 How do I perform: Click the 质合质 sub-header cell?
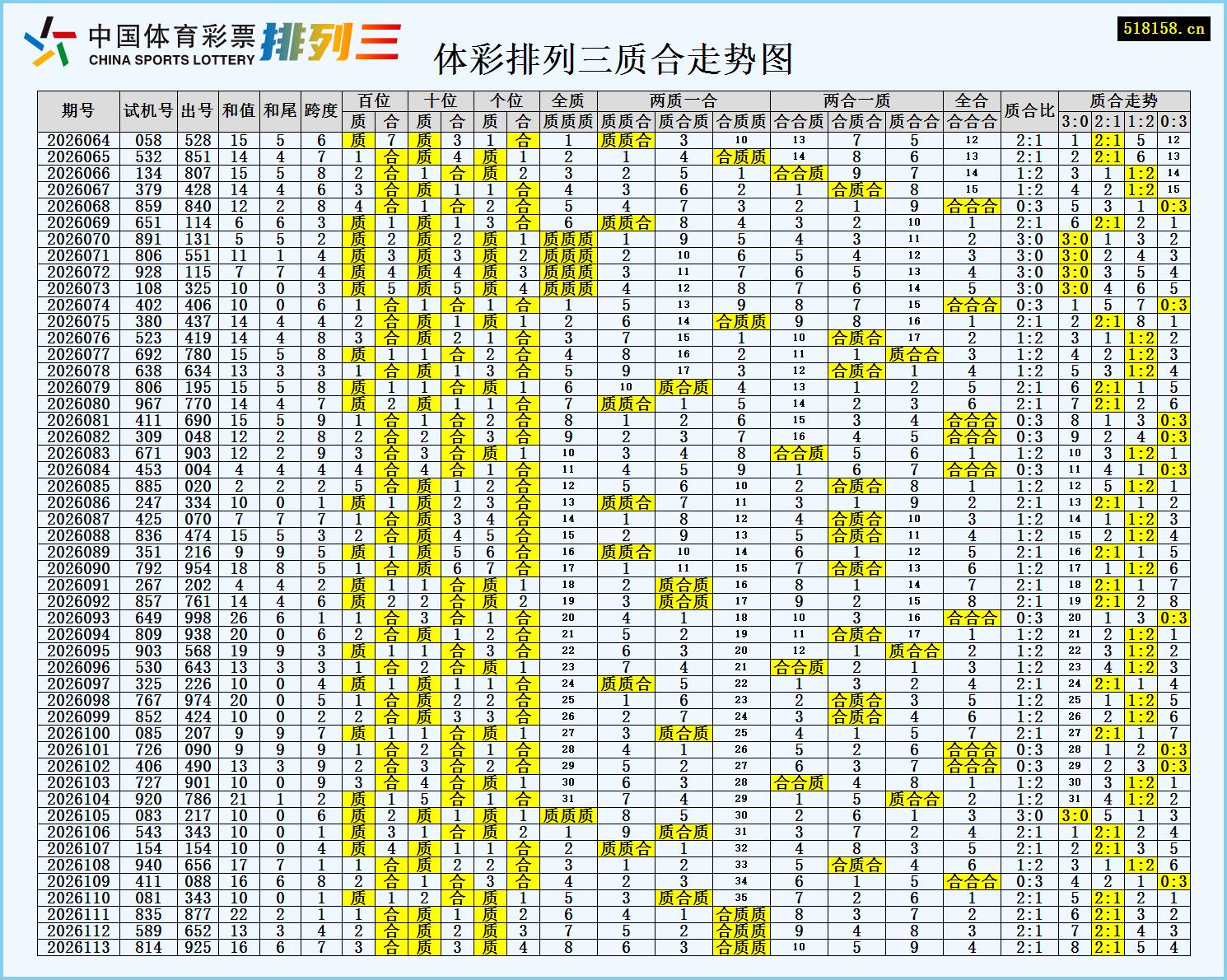click(683, 121)
